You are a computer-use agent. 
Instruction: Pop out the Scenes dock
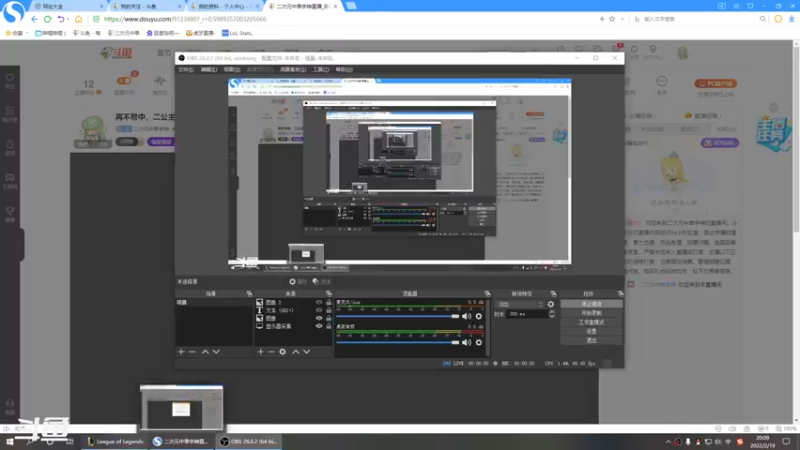249,294
